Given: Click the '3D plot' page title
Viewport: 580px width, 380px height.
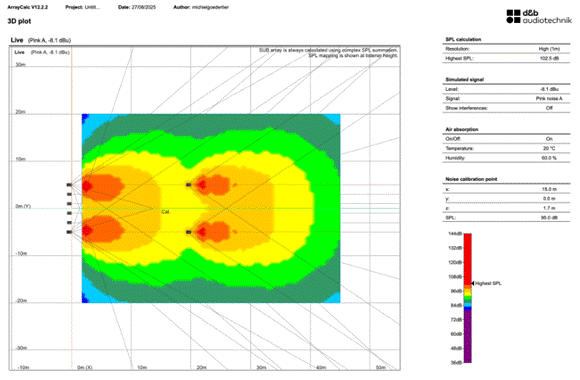Looking at the screenshot, I should click(x=19, y=21).
